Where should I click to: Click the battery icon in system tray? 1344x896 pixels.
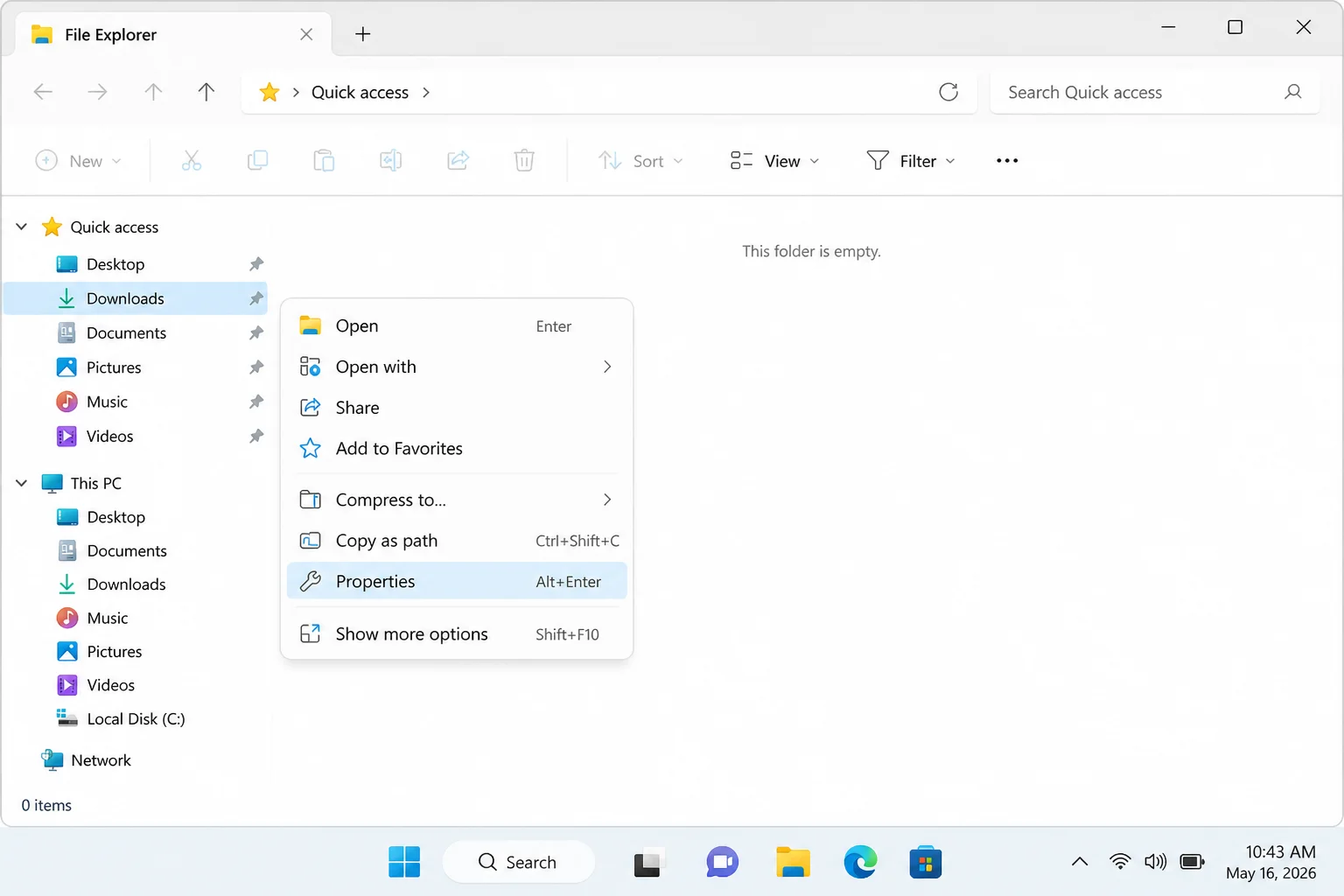coord(1192,862)
